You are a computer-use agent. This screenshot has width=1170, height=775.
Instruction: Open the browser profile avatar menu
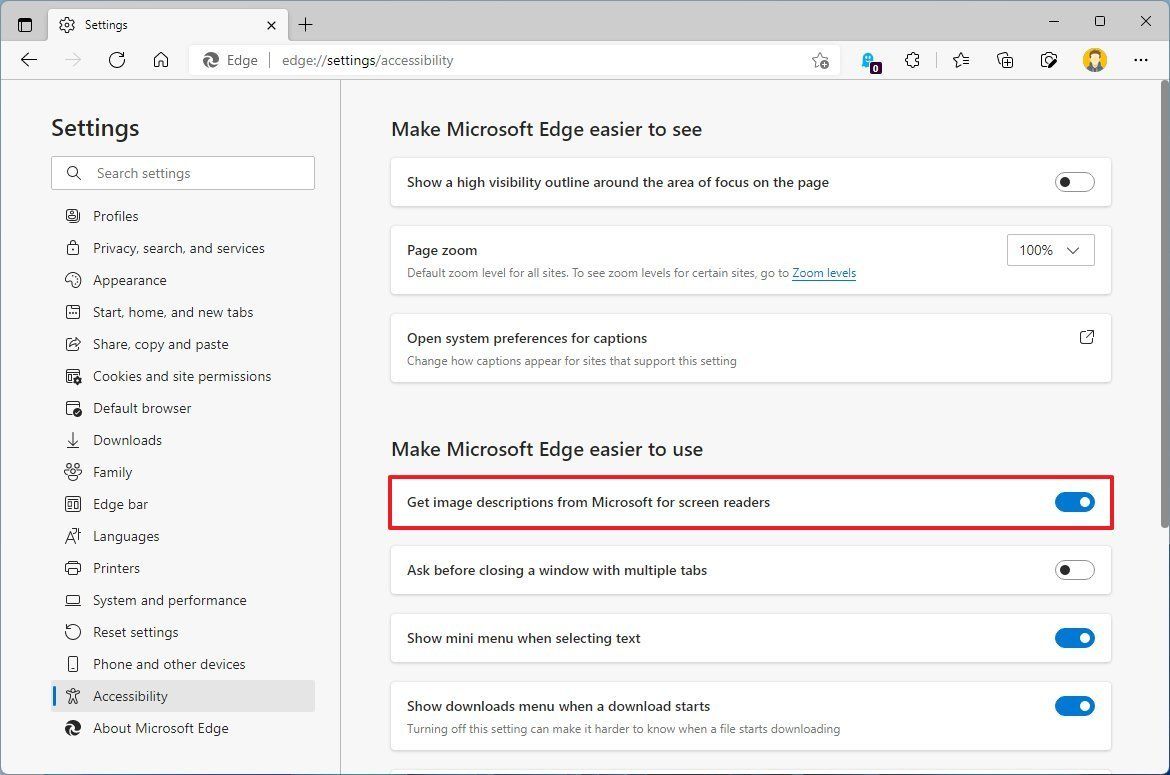[1094, 60]
